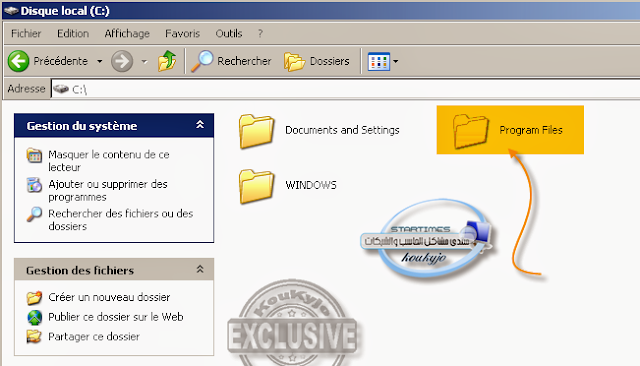
Task: Open the Outils menu
Action: click(x=229, y=33)
